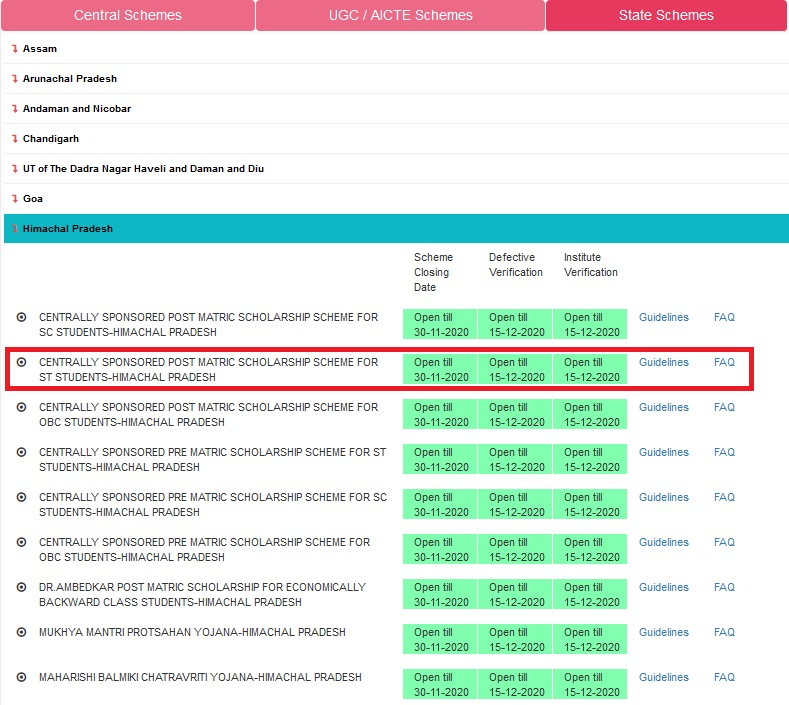
Task: Open the Chandigarh state section
Action: 50,139
